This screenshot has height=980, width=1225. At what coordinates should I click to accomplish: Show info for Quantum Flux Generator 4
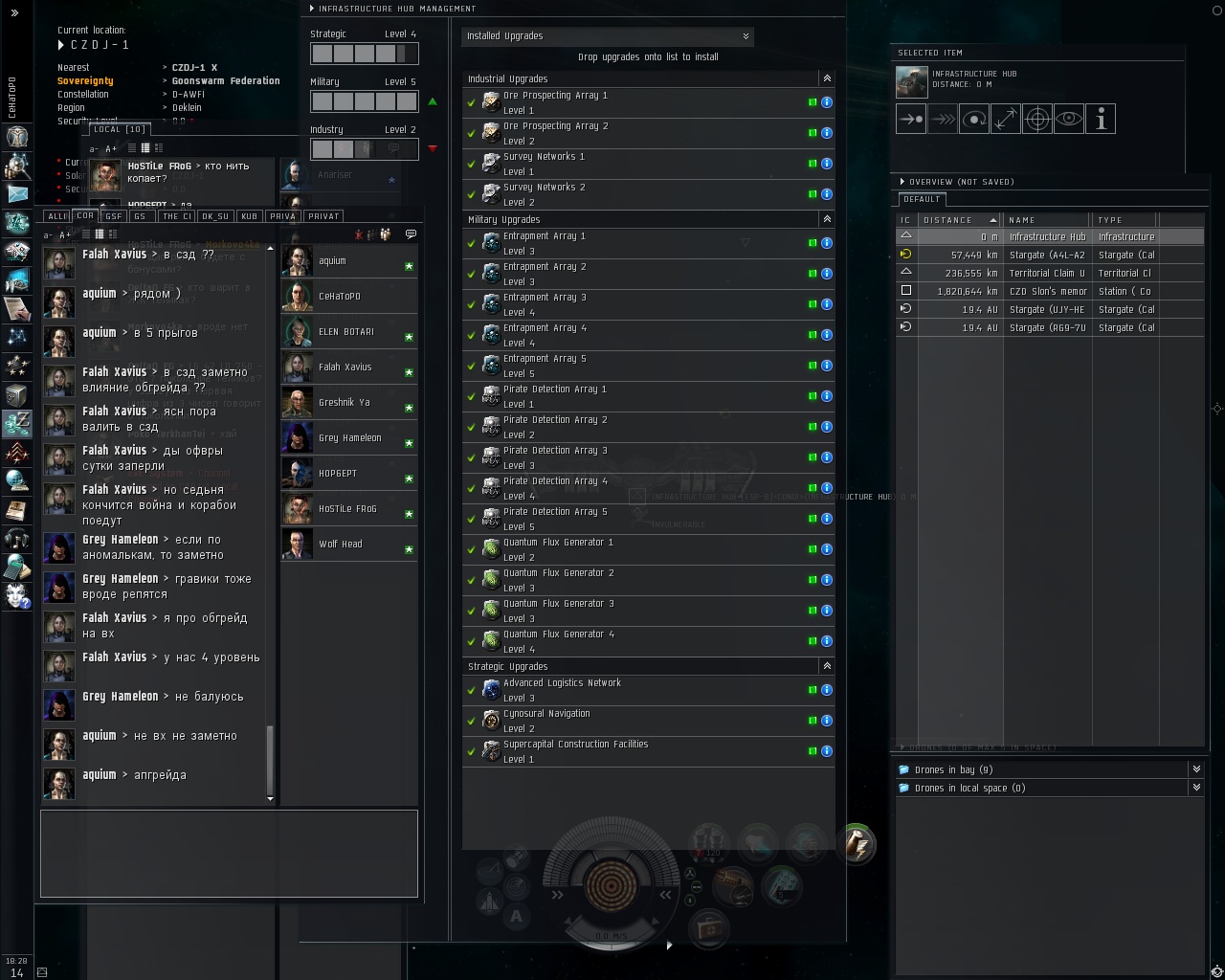(x=827, y=641)
